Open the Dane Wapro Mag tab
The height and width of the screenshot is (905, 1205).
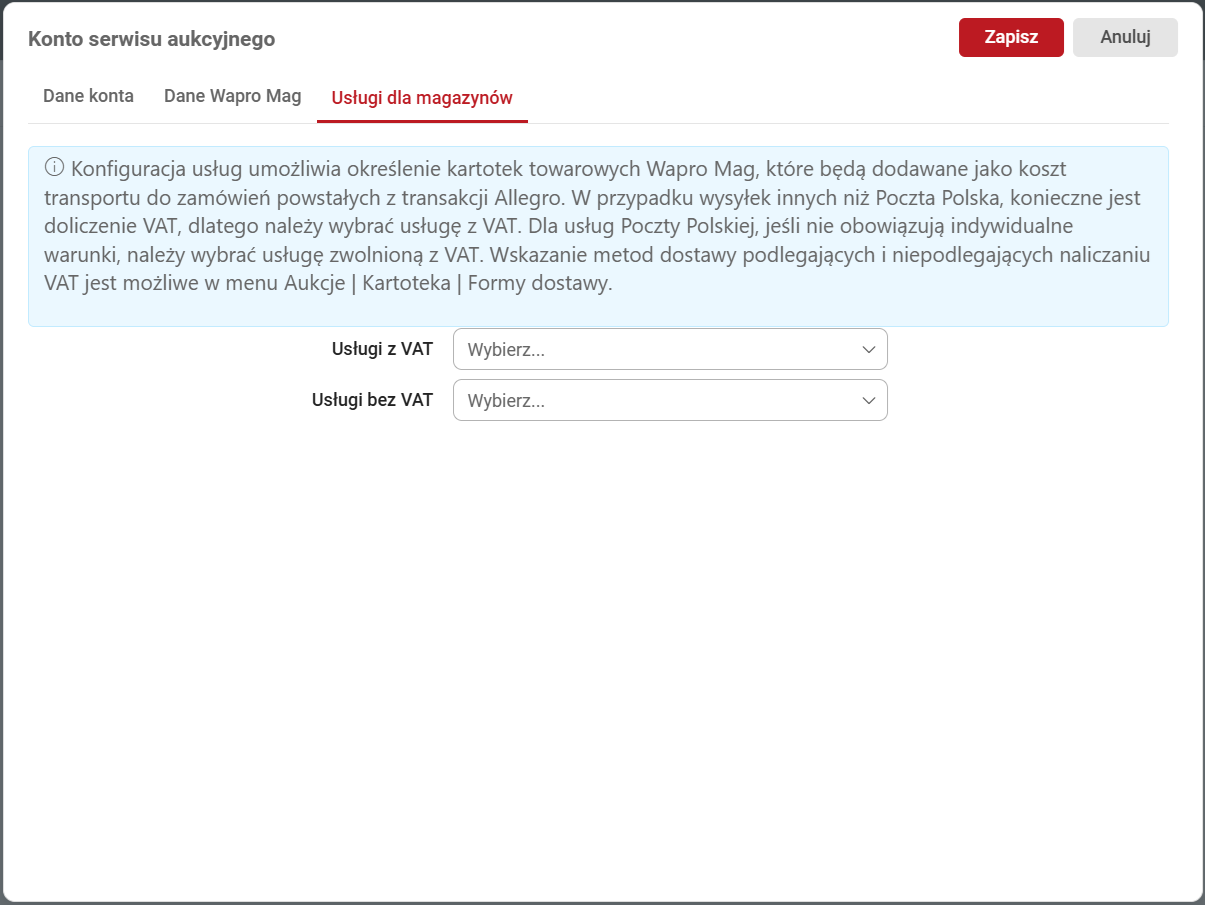coord(232,97)
